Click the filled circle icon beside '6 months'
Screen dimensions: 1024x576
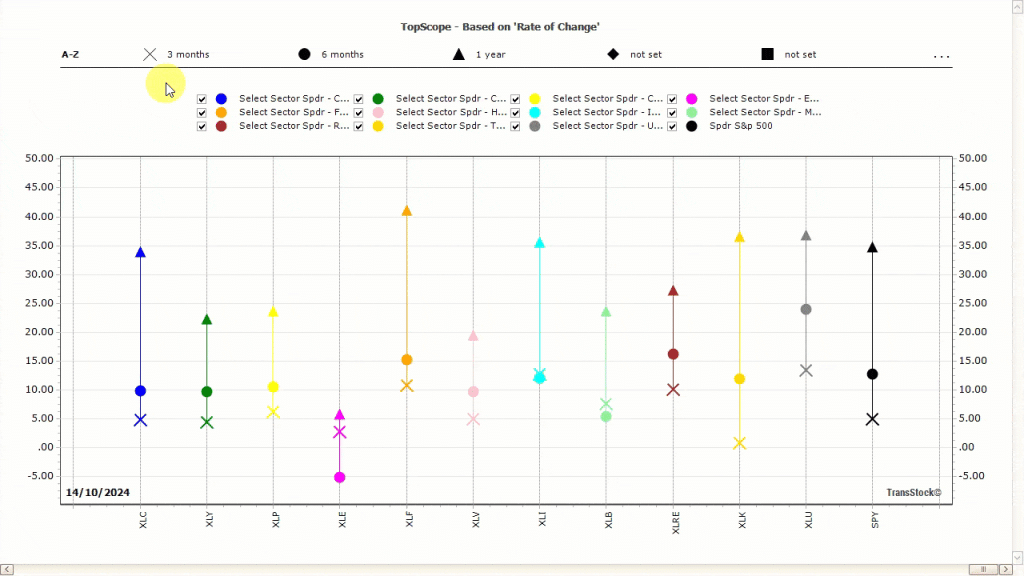303,54
